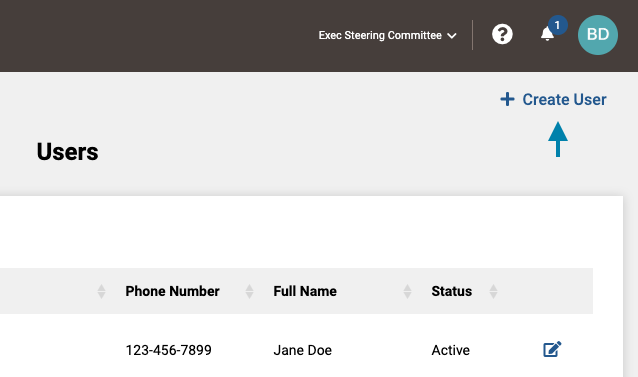Open the help question mark icon
Screen dimensions: 638x377
tap(502, 35)
